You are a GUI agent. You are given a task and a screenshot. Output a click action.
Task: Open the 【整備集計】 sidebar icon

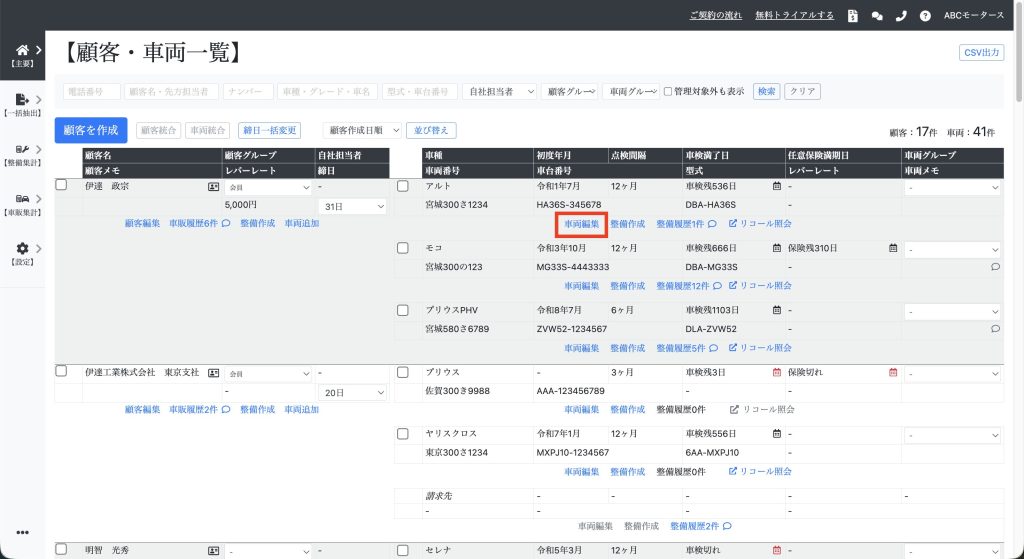tap(22, 150)
